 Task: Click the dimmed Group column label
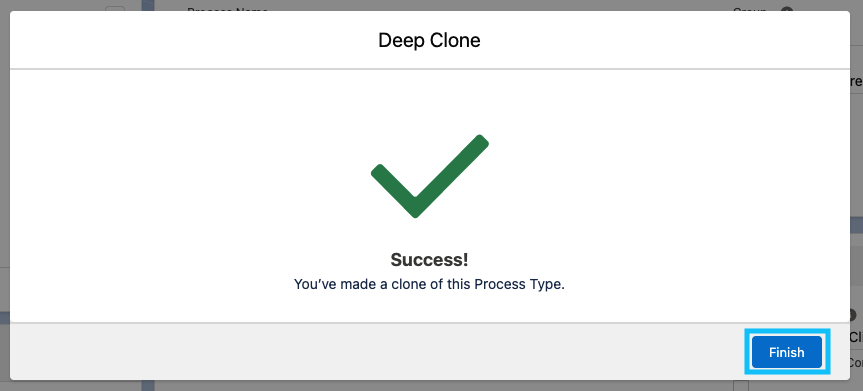click(x=749, y=9)
